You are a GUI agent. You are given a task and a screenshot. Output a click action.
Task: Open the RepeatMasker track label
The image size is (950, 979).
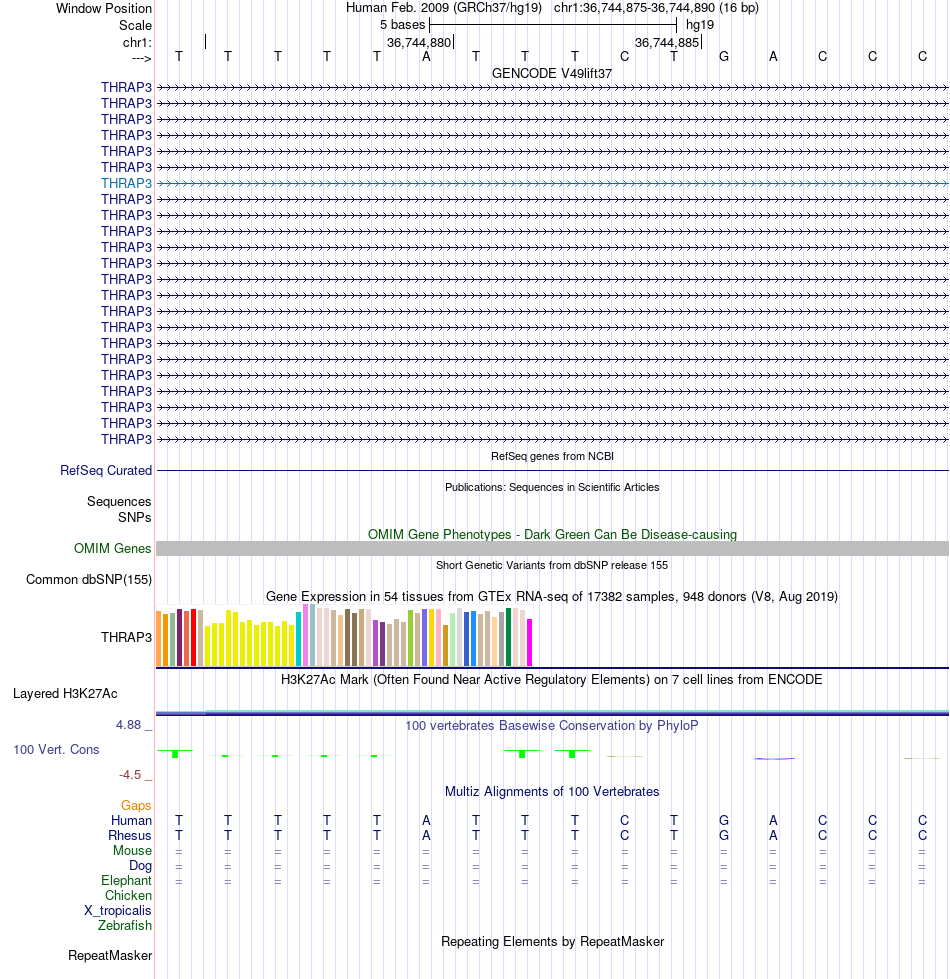[x=110, y=955]
